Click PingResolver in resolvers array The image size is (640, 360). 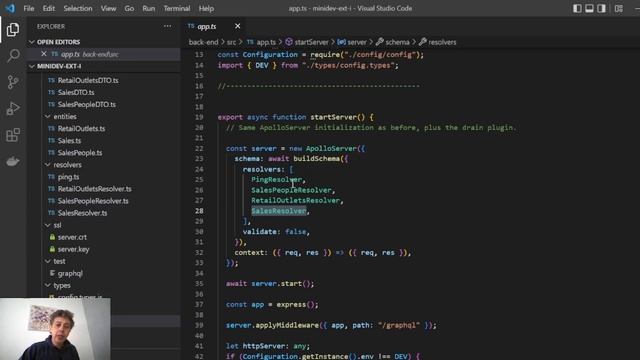click(276, 180)
